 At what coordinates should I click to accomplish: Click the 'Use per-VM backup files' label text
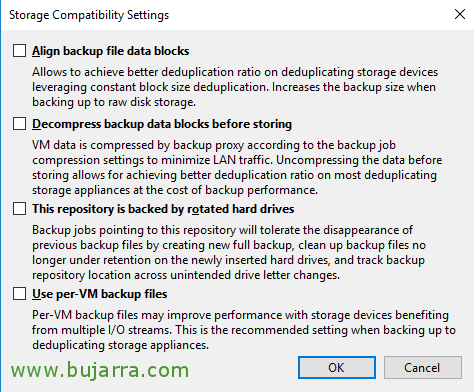pos(100,294)
